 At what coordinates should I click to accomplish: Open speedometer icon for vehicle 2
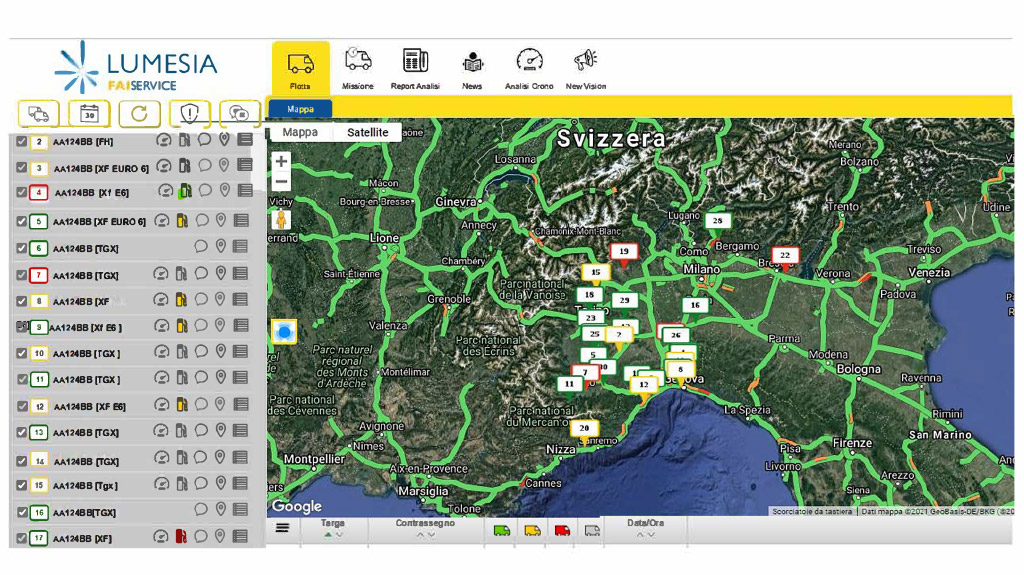click(x=163, y=140)
